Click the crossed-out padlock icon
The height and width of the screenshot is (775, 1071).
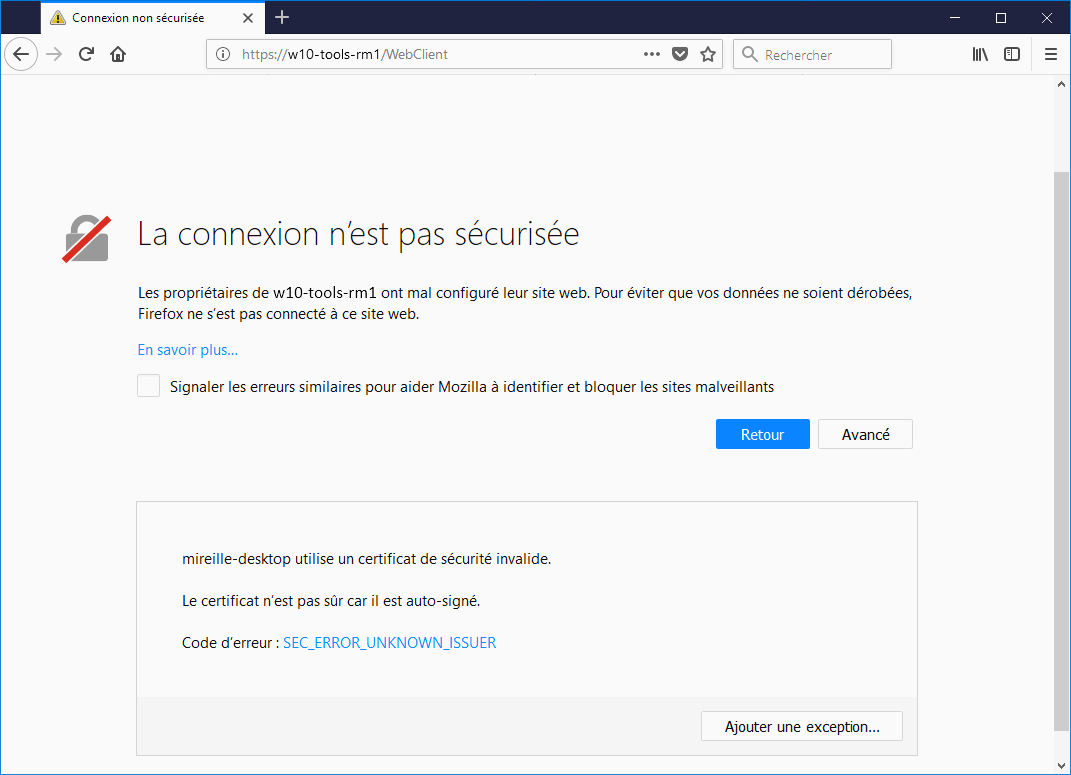click(x=86, y=239)
